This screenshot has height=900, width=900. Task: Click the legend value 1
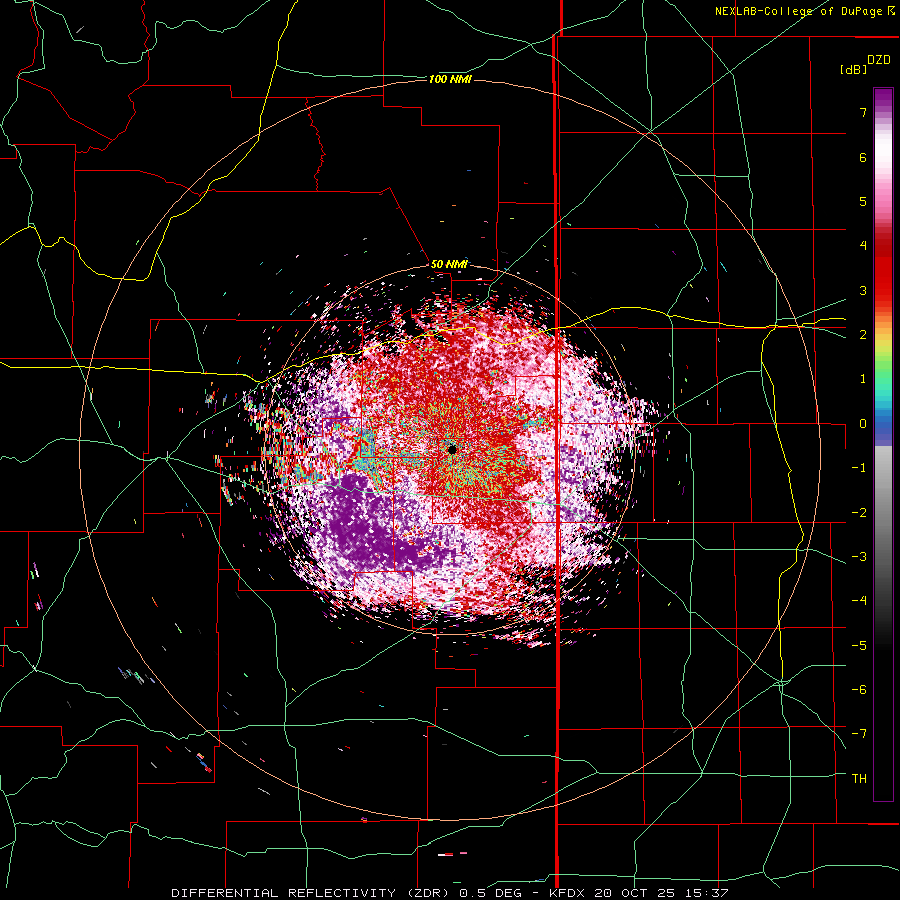point(863,379)
